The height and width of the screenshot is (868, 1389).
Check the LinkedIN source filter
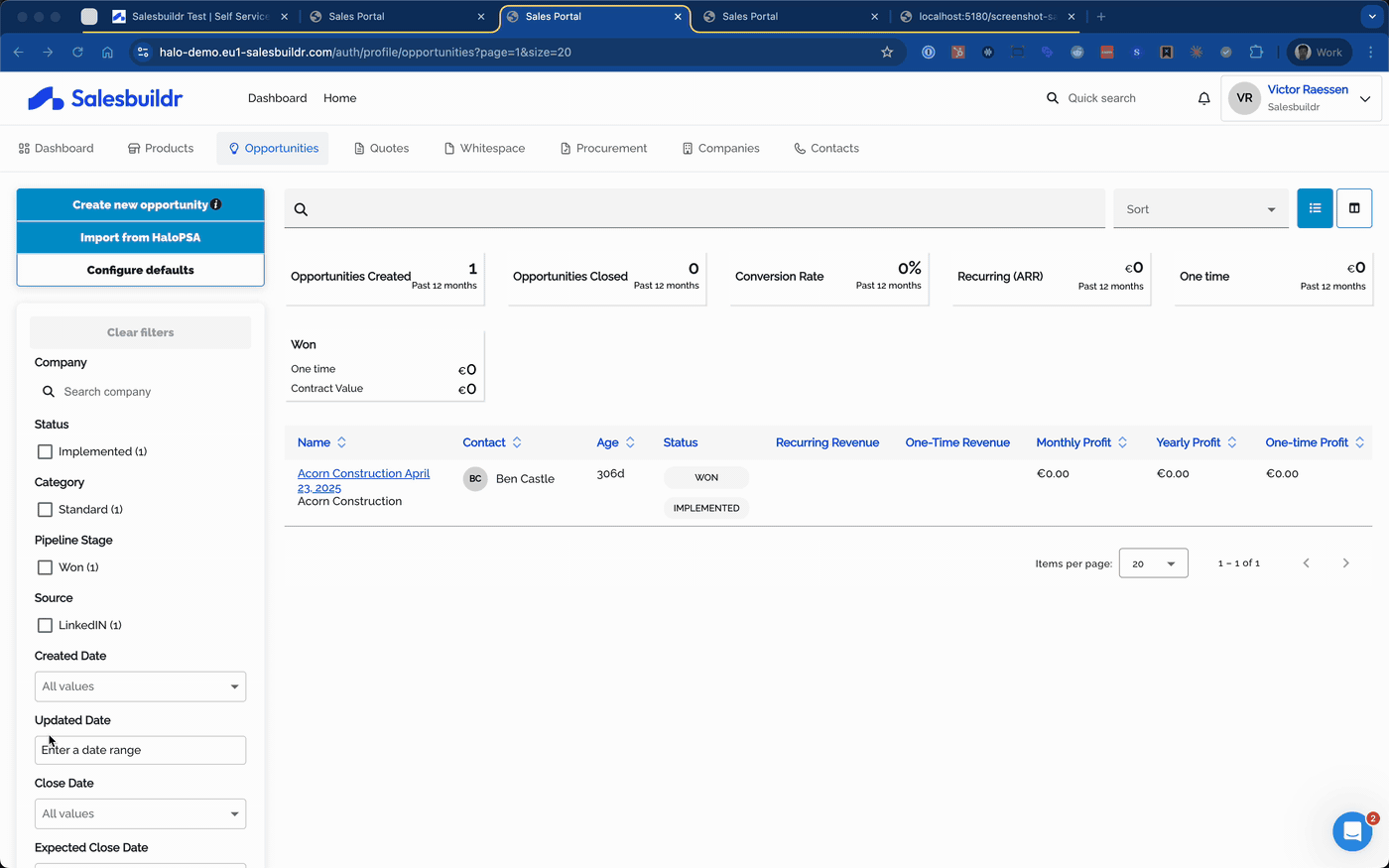coord(45,625)
